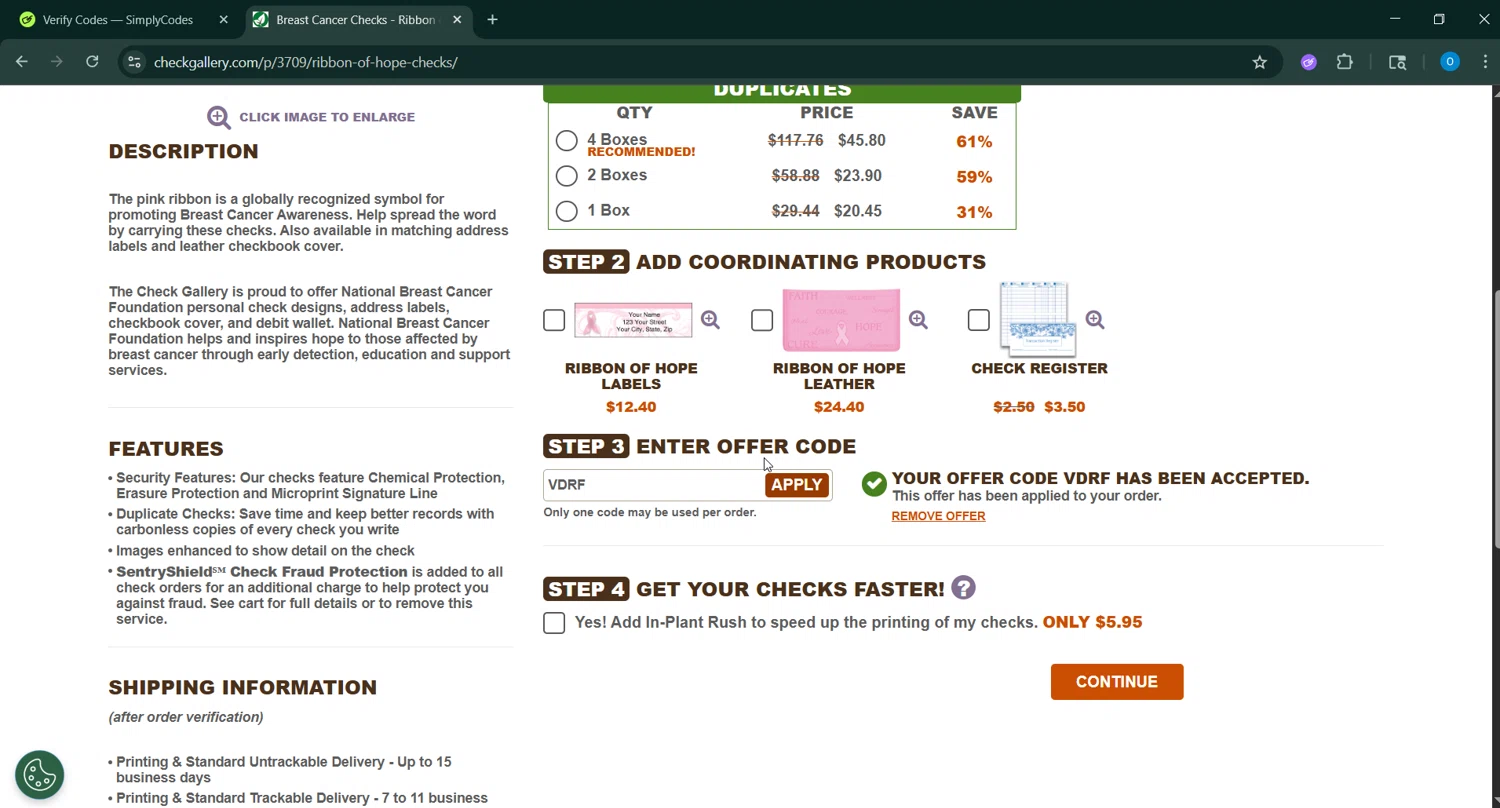Check the Ribbon of Hope Leather box

pyautogui.click(x=762, y=320)
